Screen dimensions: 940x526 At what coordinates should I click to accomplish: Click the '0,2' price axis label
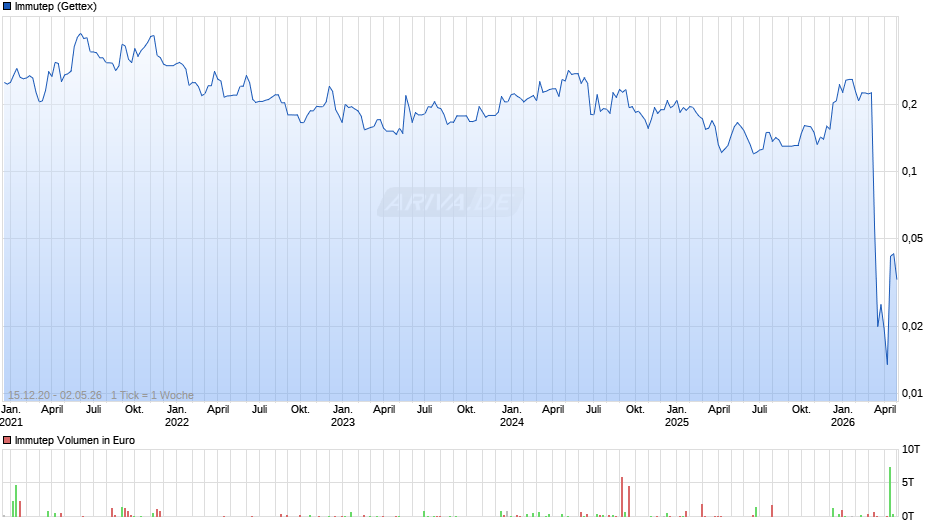(909, 104)
